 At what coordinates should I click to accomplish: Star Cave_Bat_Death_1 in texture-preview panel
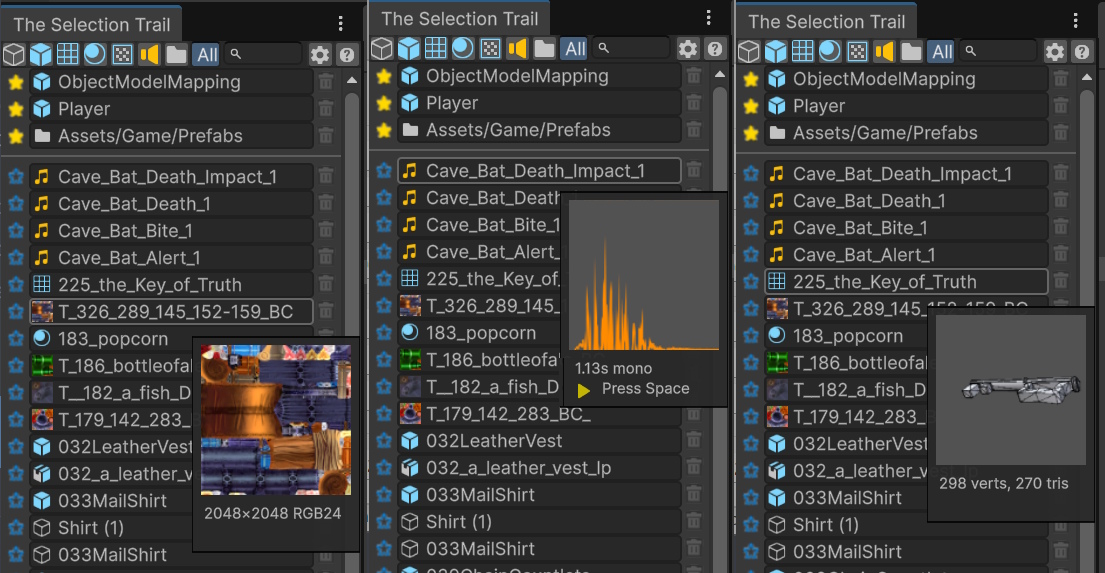(x=16, y=204)
